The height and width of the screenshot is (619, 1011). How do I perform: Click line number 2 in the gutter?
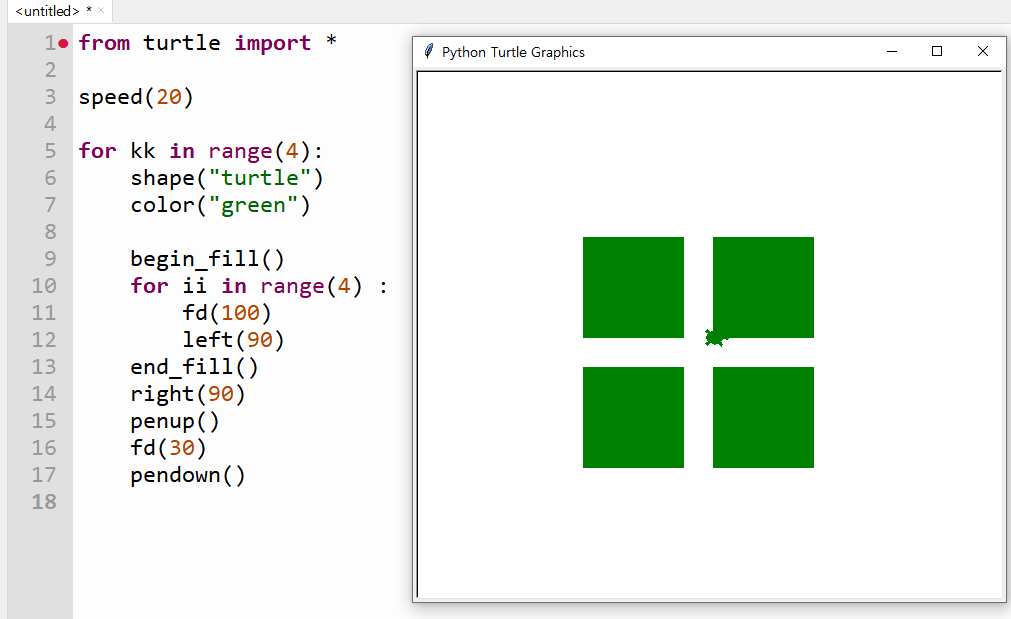[50, 70]
